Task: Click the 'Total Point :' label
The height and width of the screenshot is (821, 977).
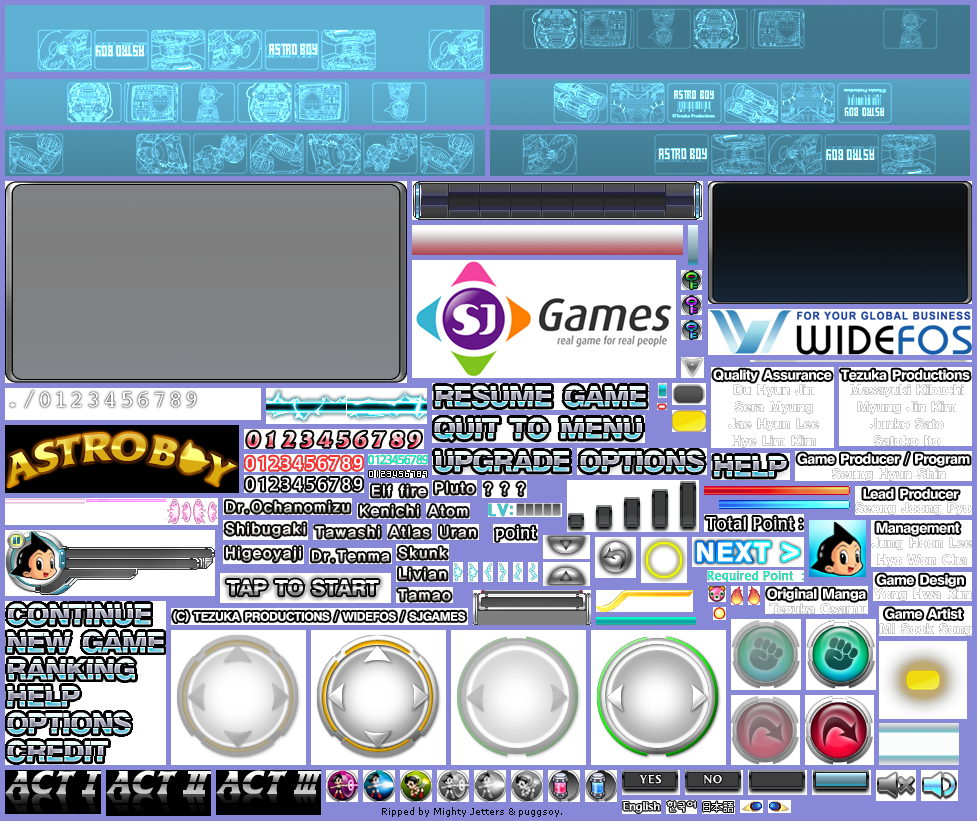Action: point(754,523)
